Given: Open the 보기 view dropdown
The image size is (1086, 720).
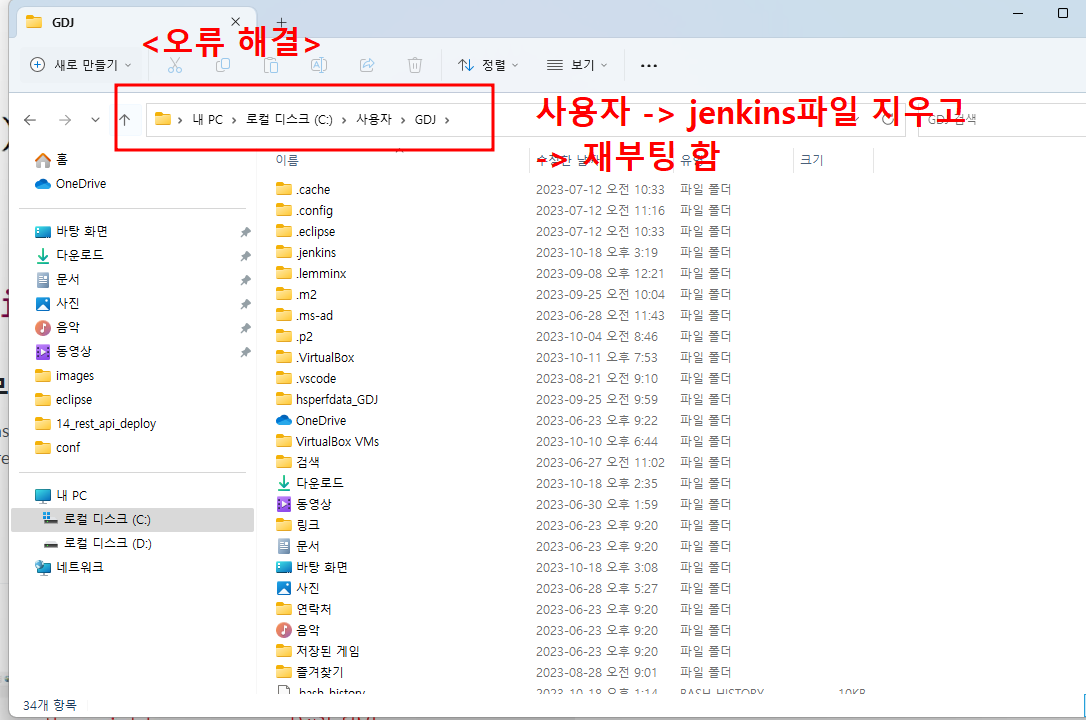Looking at the screenshot, I should tap(576, 65).
